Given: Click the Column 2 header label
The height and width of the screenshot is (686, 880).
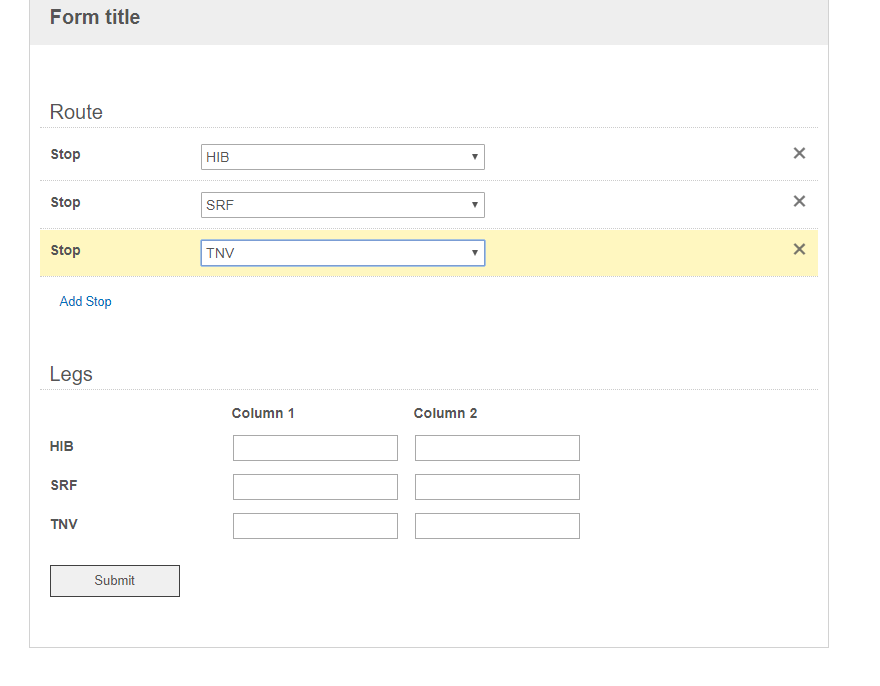Looking at the screenshot, I should pos(445,413).
